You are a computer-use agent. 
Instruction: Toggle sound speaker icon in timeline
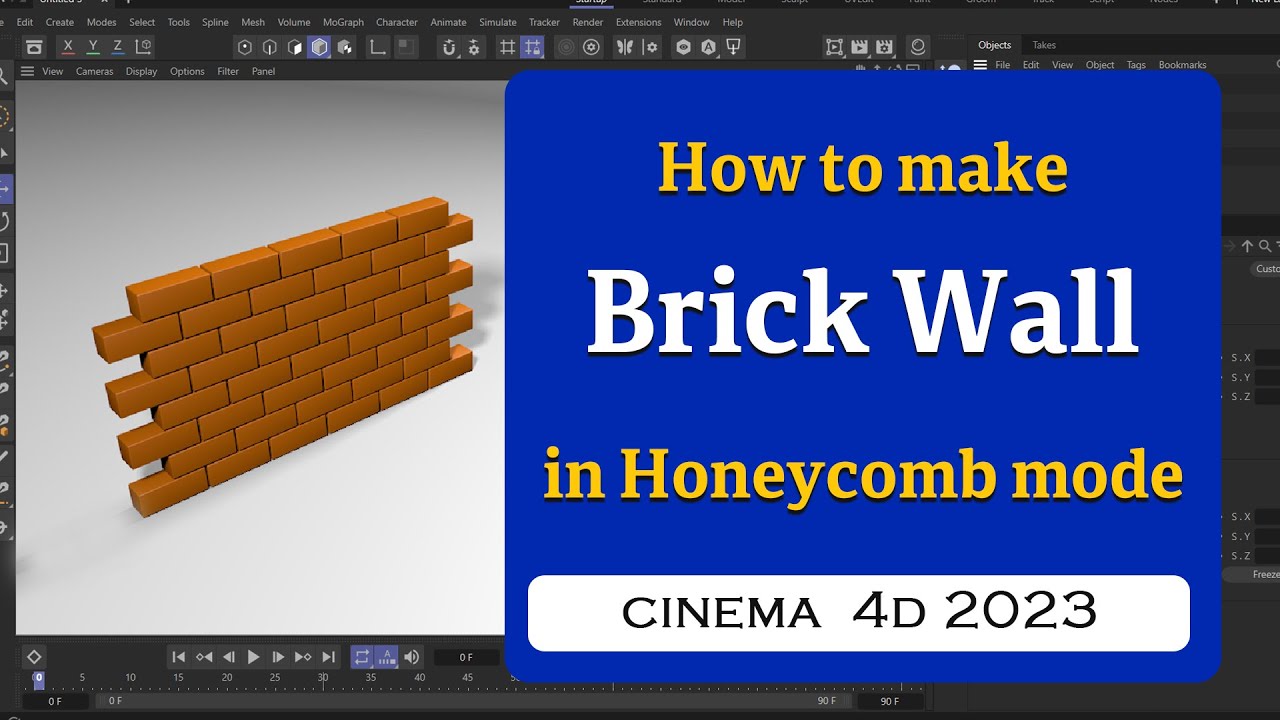coord(411,657)
